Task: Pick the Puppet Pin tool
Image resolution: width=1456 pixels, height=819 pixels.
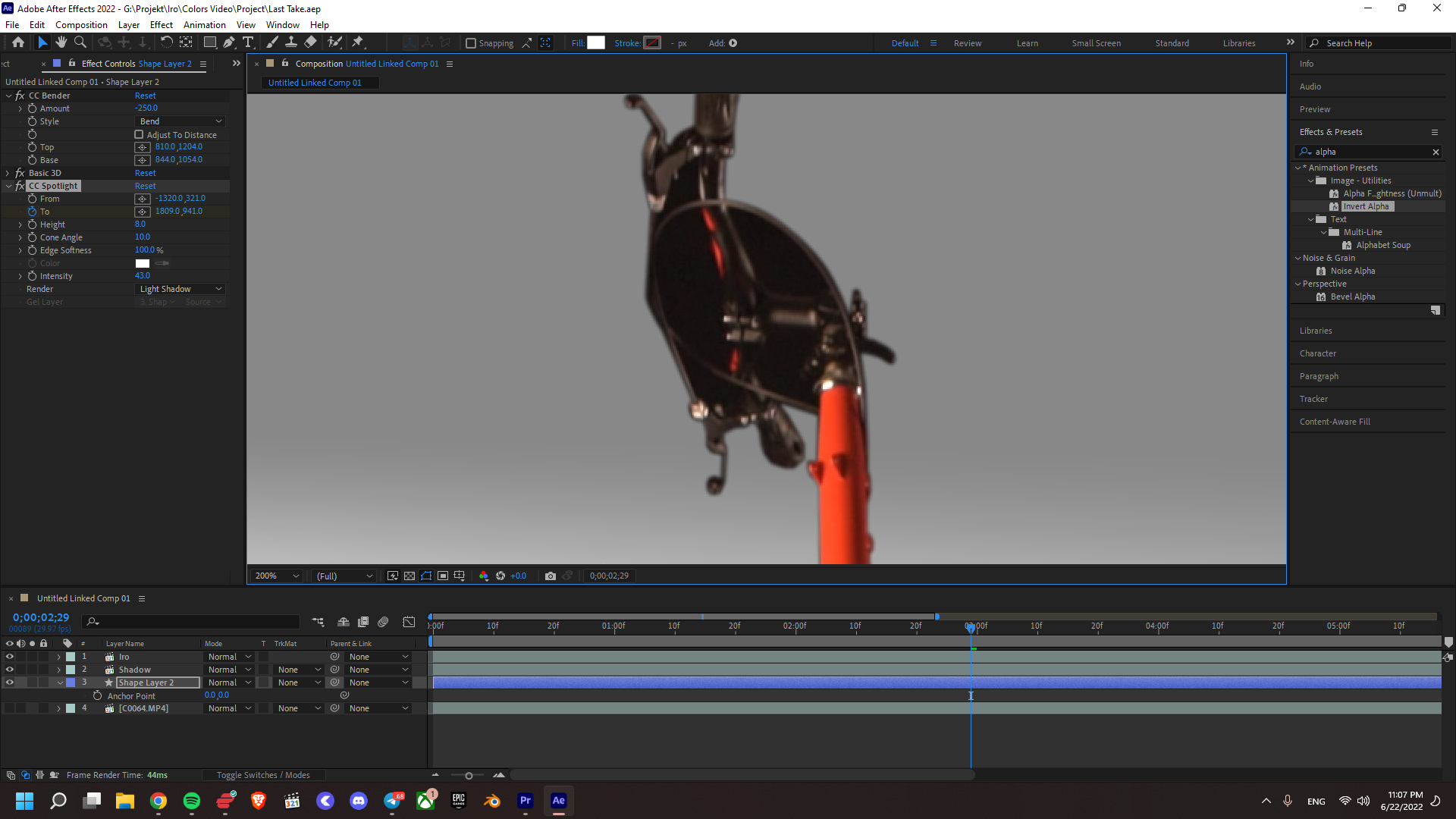Action: coord(358,42)
